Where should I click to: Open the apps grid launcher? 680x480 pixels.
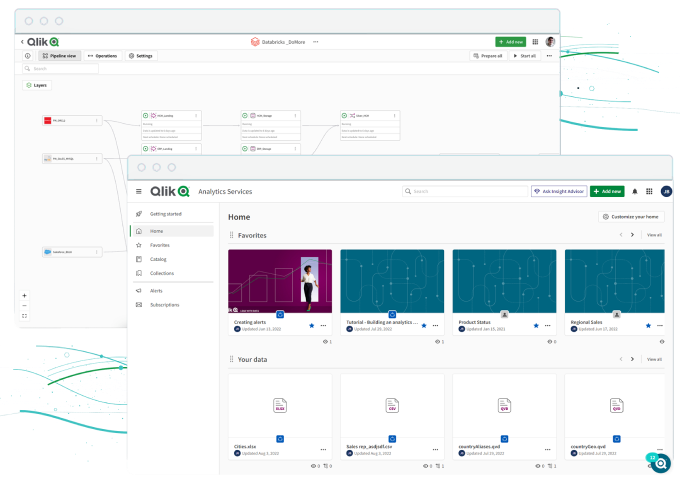click(x=649, y=191)
